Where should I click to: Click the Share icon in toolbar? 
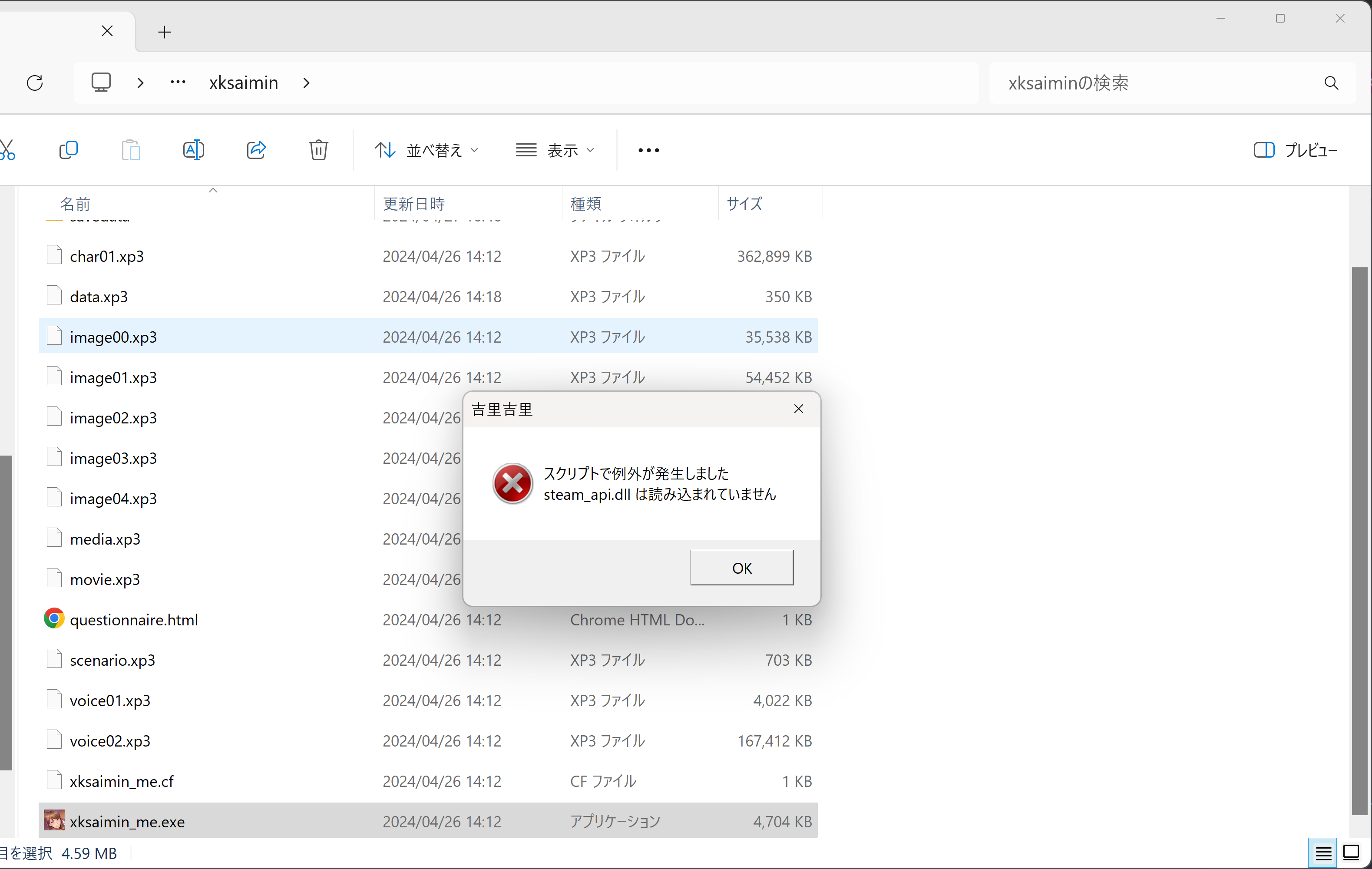[x=256, y=150]
